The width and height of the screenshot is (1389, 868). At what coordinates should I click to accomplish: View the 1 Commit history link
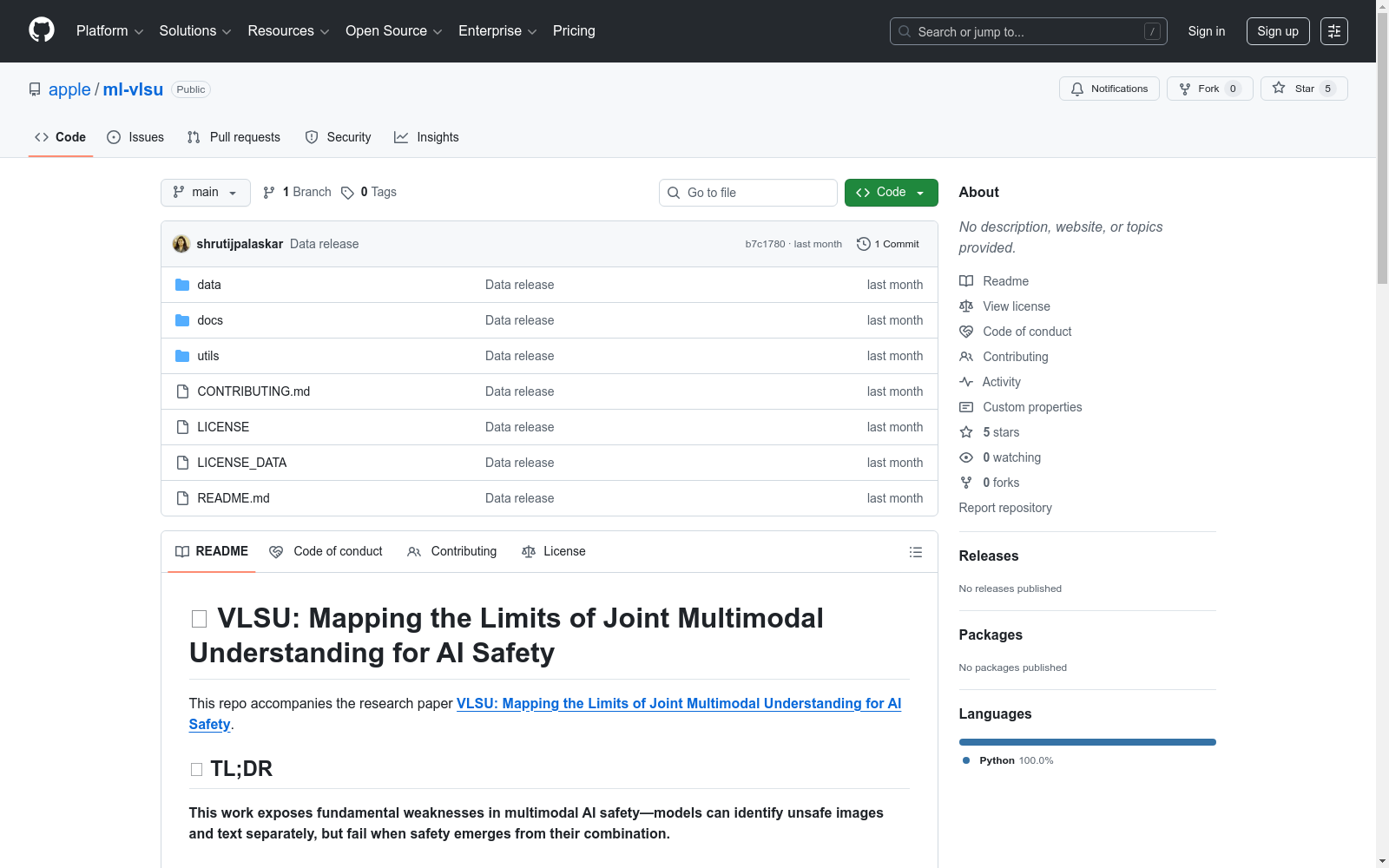click(888, 244)
